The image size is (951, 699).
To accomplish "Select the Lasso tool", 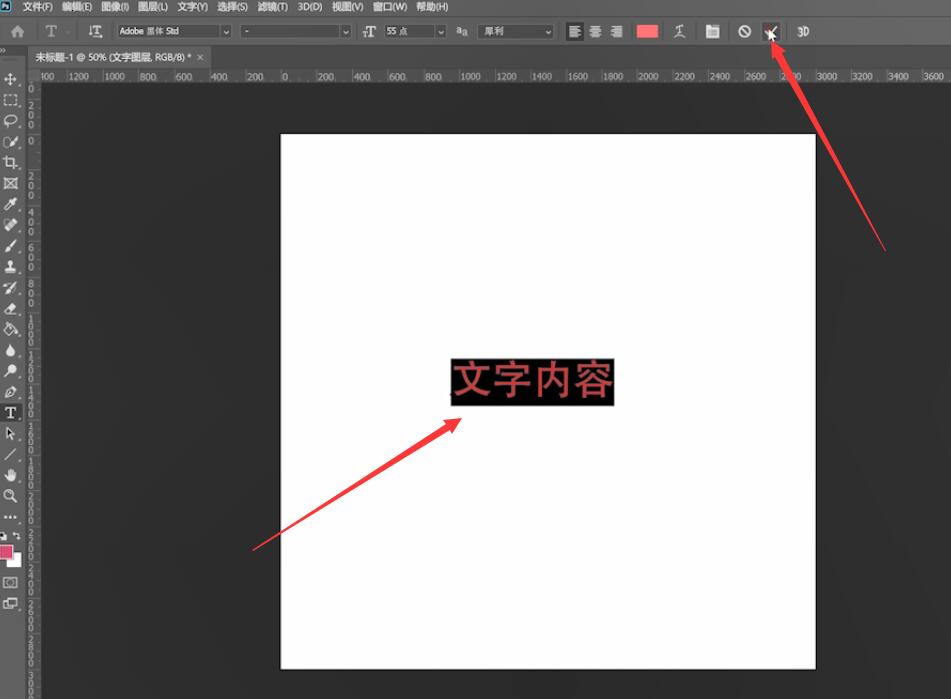I will pyautogui.click(x=10, y=121).
